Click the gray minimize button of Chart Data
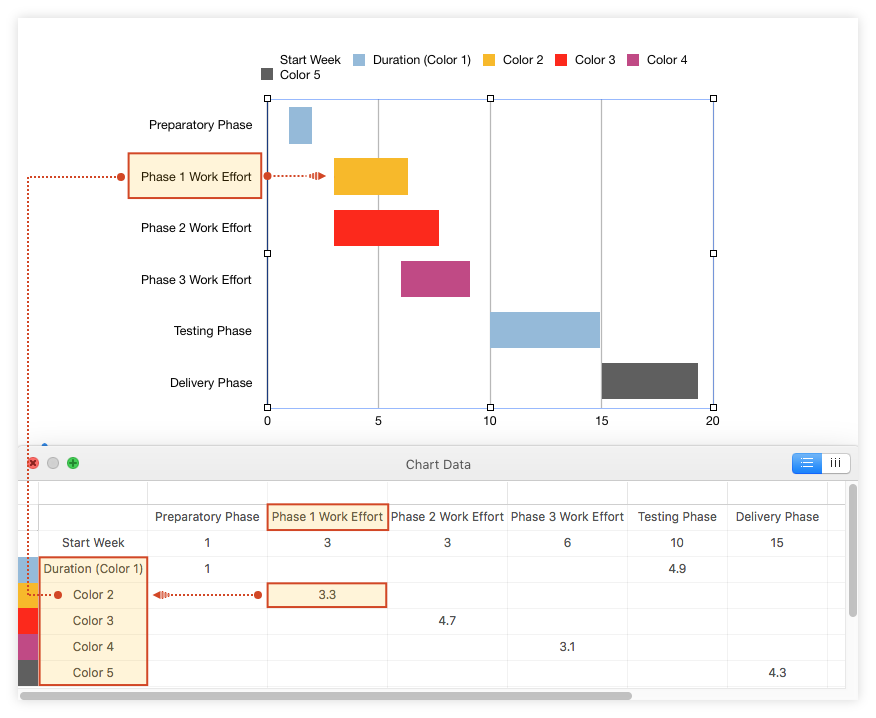Image resolution: width=876 pixels, height=718 pixels. click(x=53, y=463)
